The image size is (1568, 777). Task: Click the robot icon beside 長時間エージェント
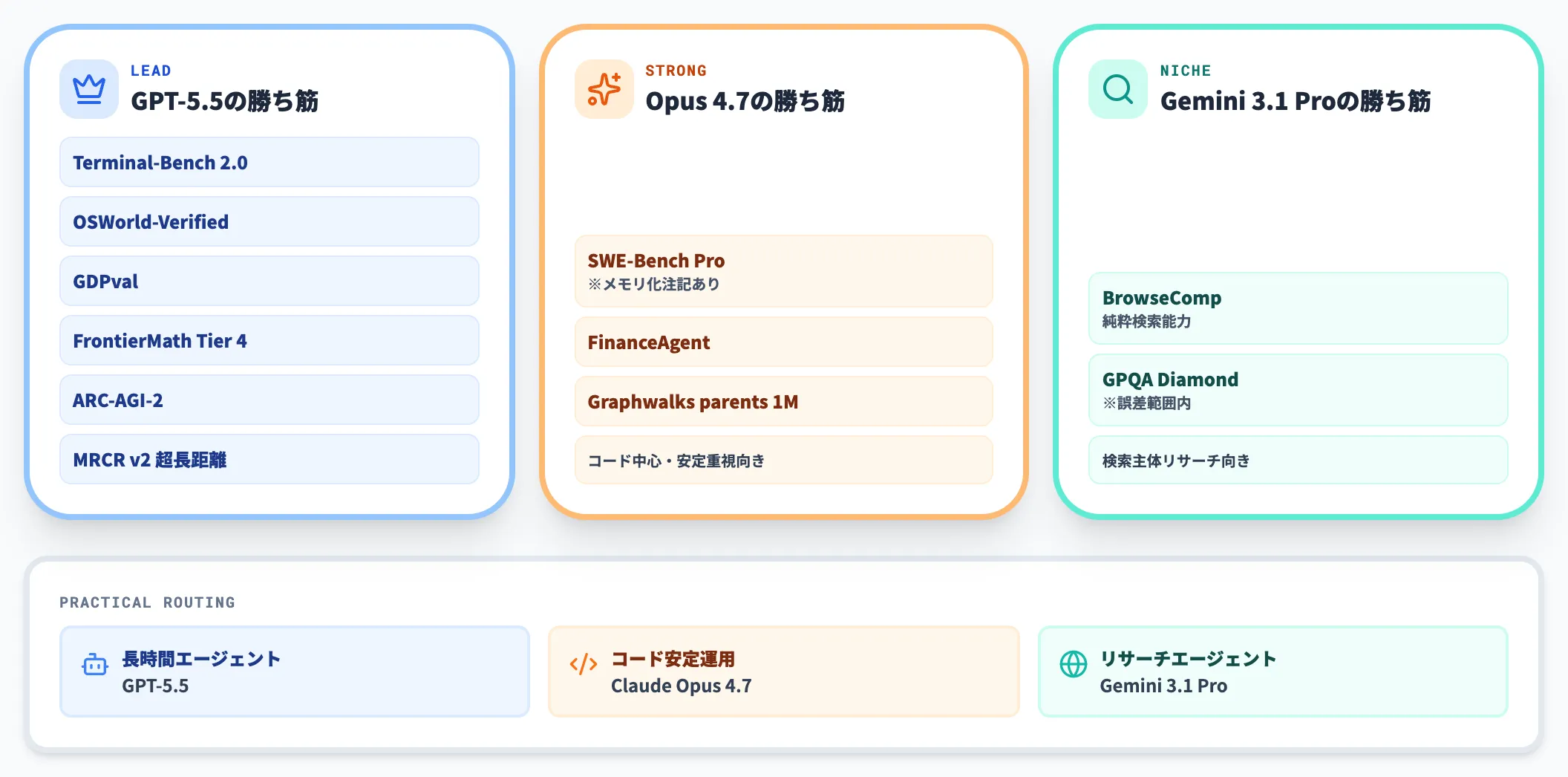click(x=94, y=666)
